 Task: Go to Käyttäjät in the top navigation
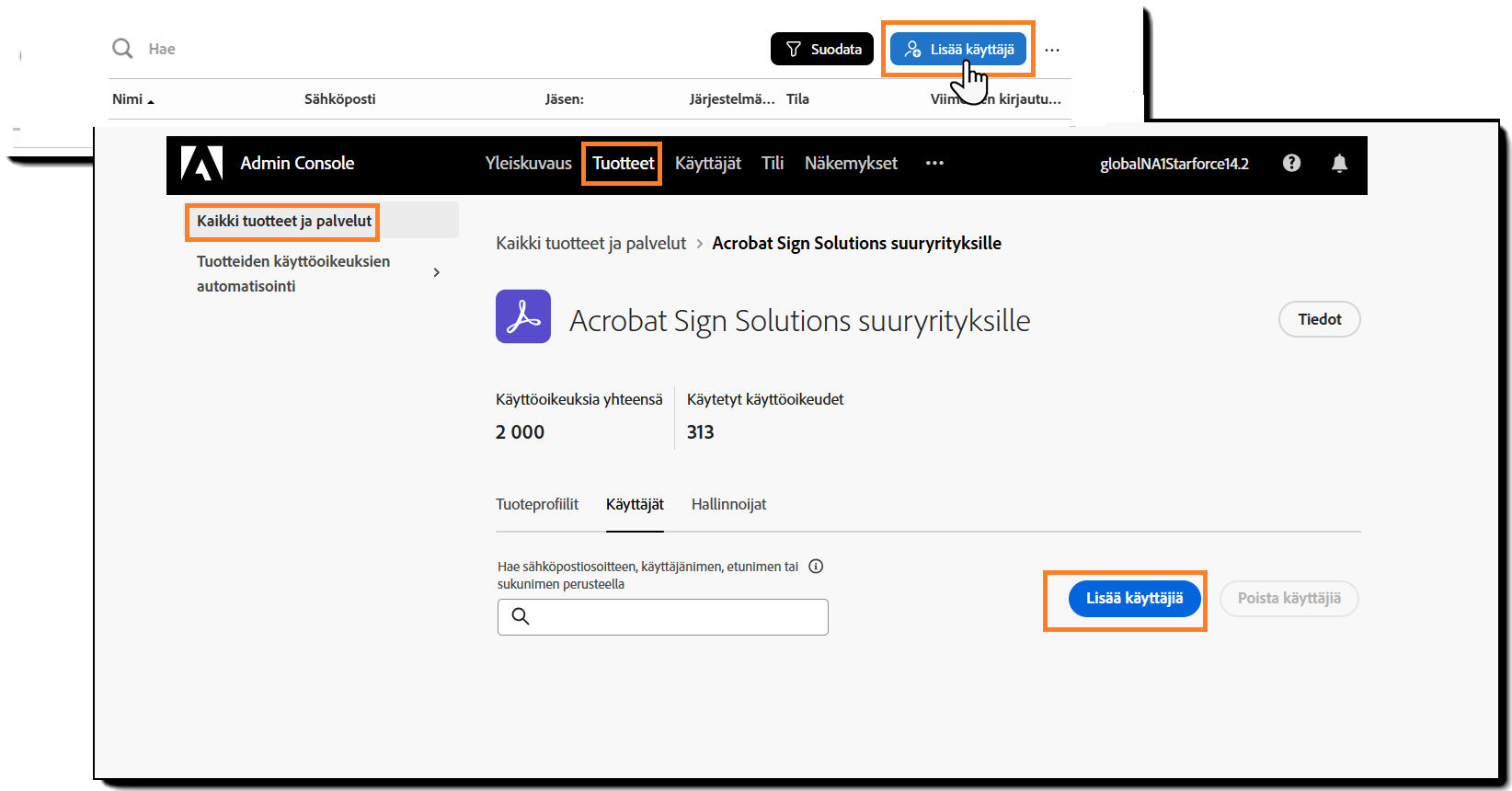708,163
